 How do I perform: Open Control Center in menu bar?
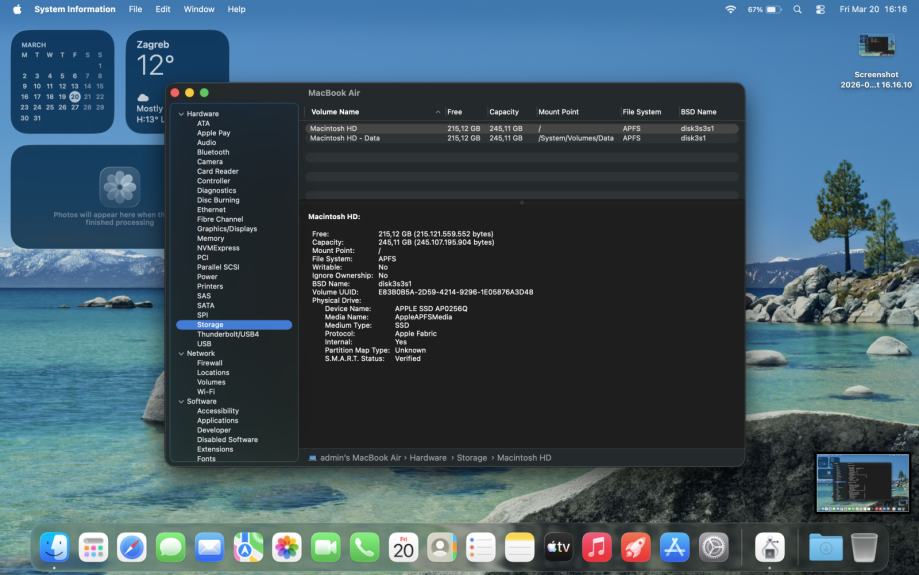(821, 9)
